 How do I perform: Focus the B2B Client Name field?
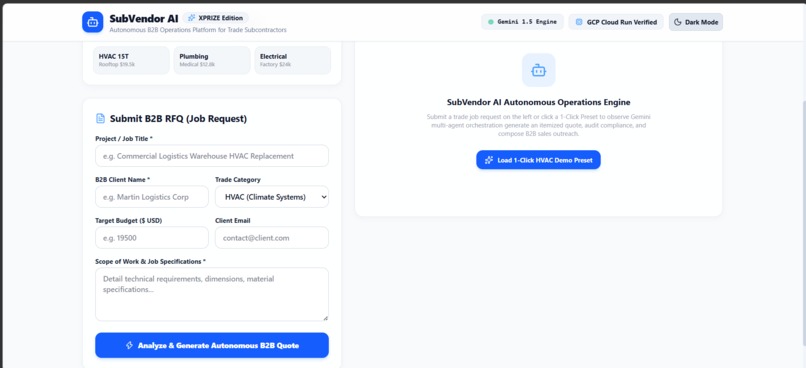coord(152,197)
